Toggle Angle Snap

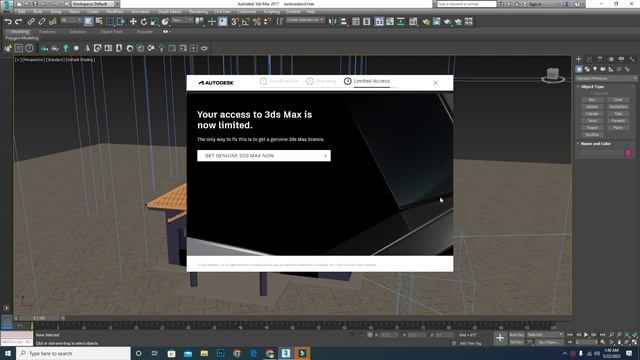point(246,22)
